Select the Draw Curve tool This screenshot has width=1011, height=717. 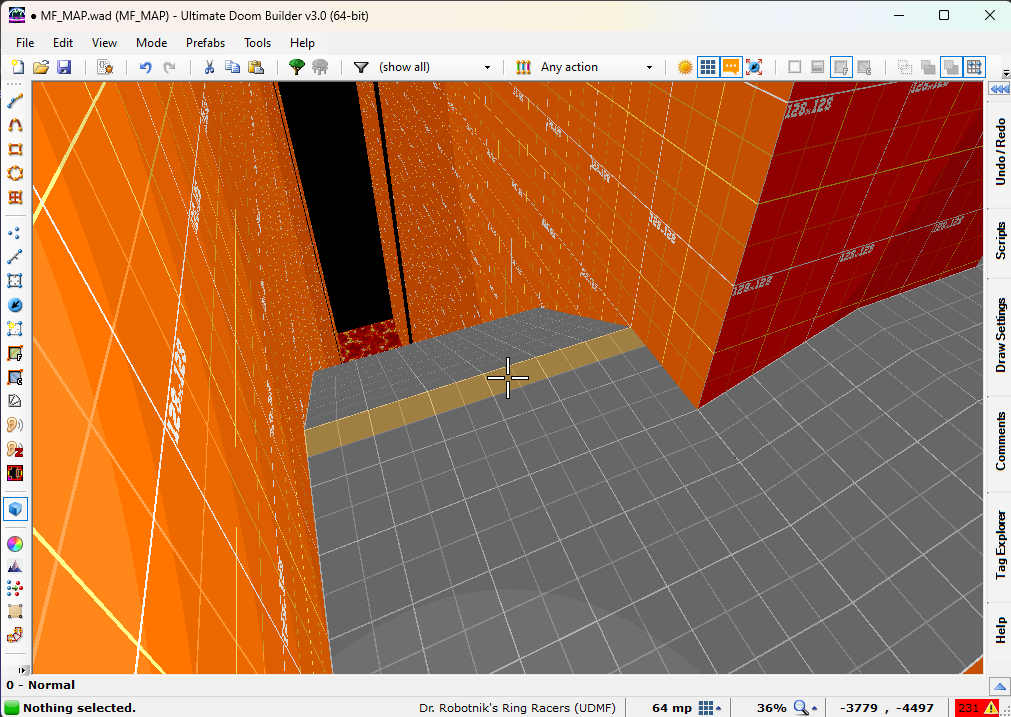15,125
